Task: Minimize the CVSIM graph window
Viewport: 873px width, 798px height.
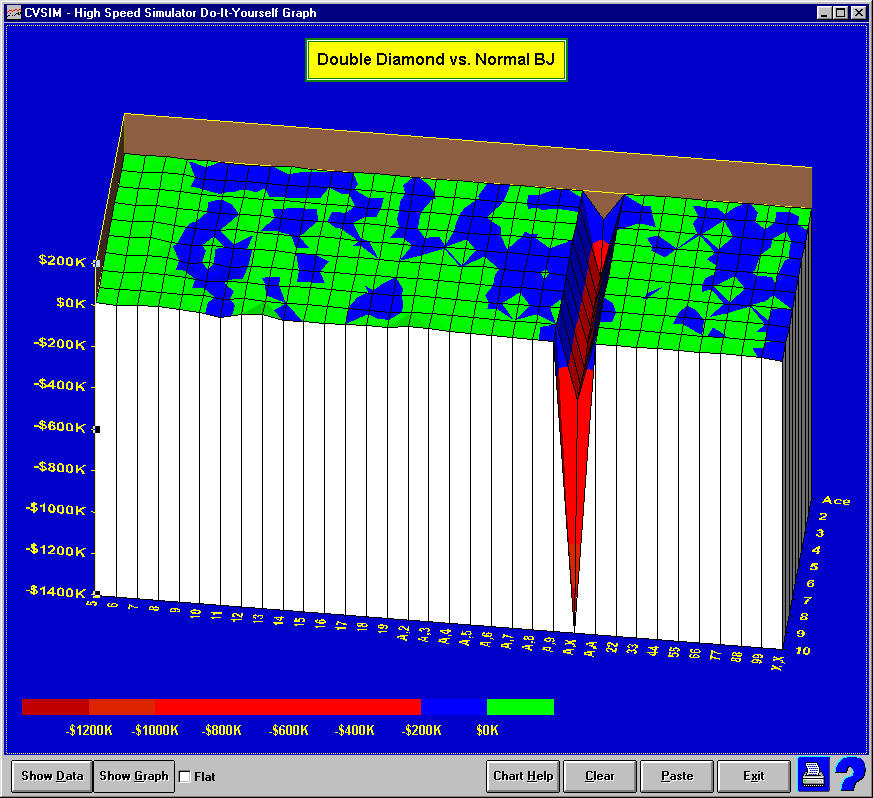Action: point(824,13)
